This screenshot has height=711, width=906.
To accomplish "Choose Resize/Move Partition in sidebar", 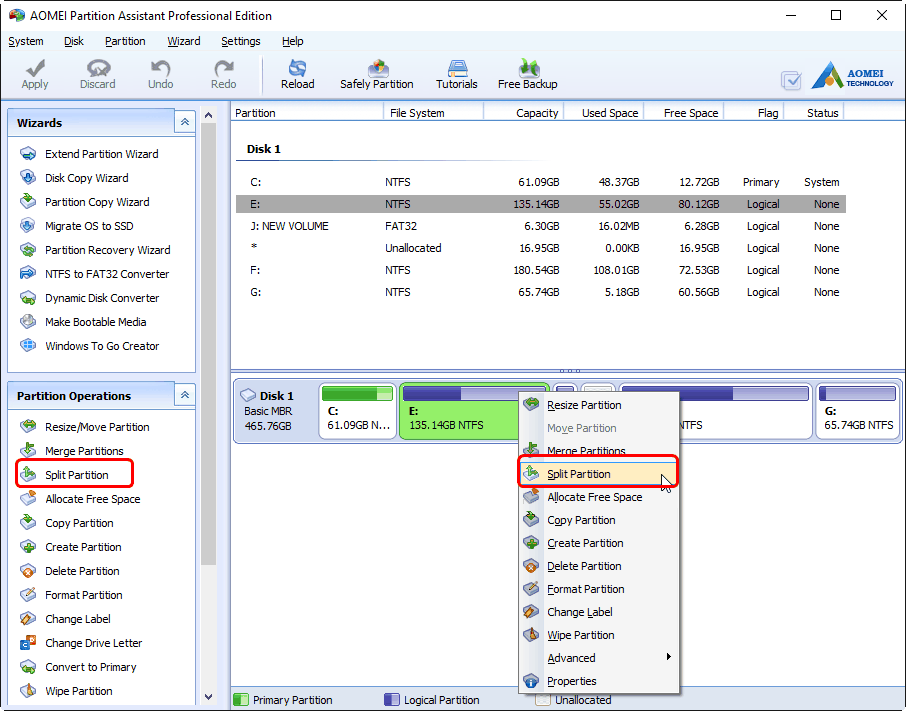I will (x=85, y=427).
